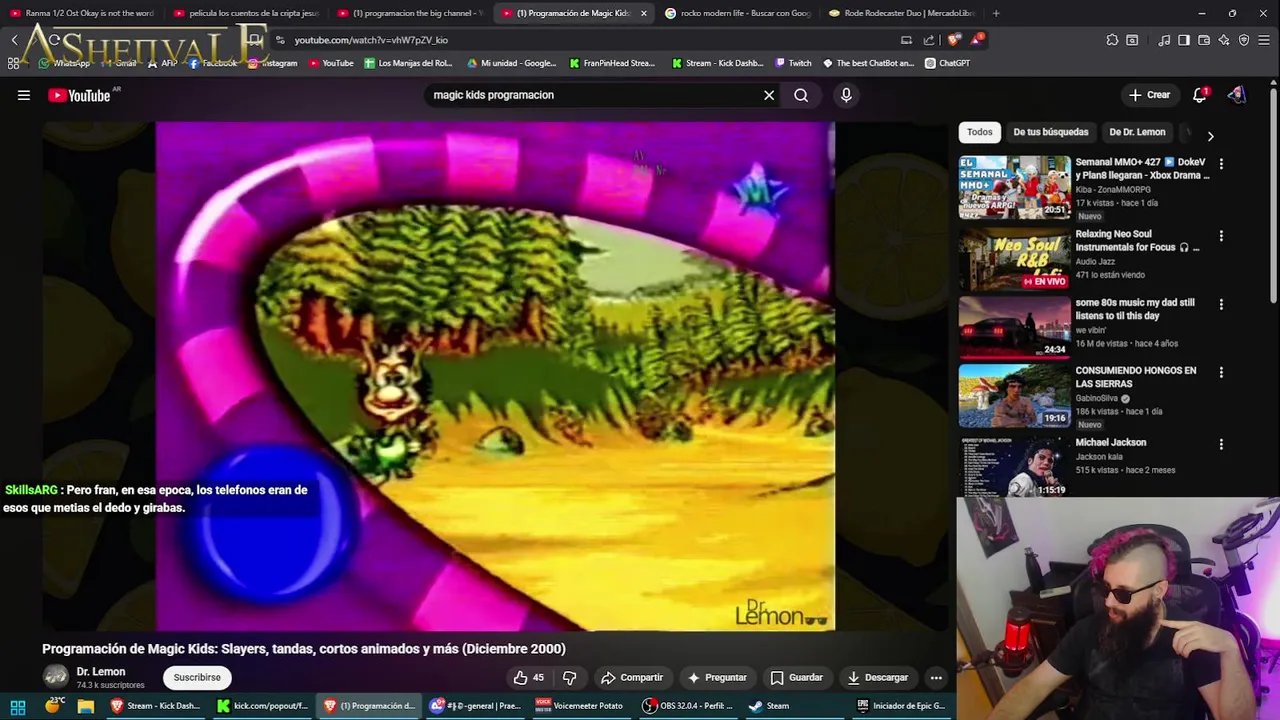Open options for Relaxing Neo Soul video
The height and width of the screenshot is (720, 1280).
click(1221, 236)
